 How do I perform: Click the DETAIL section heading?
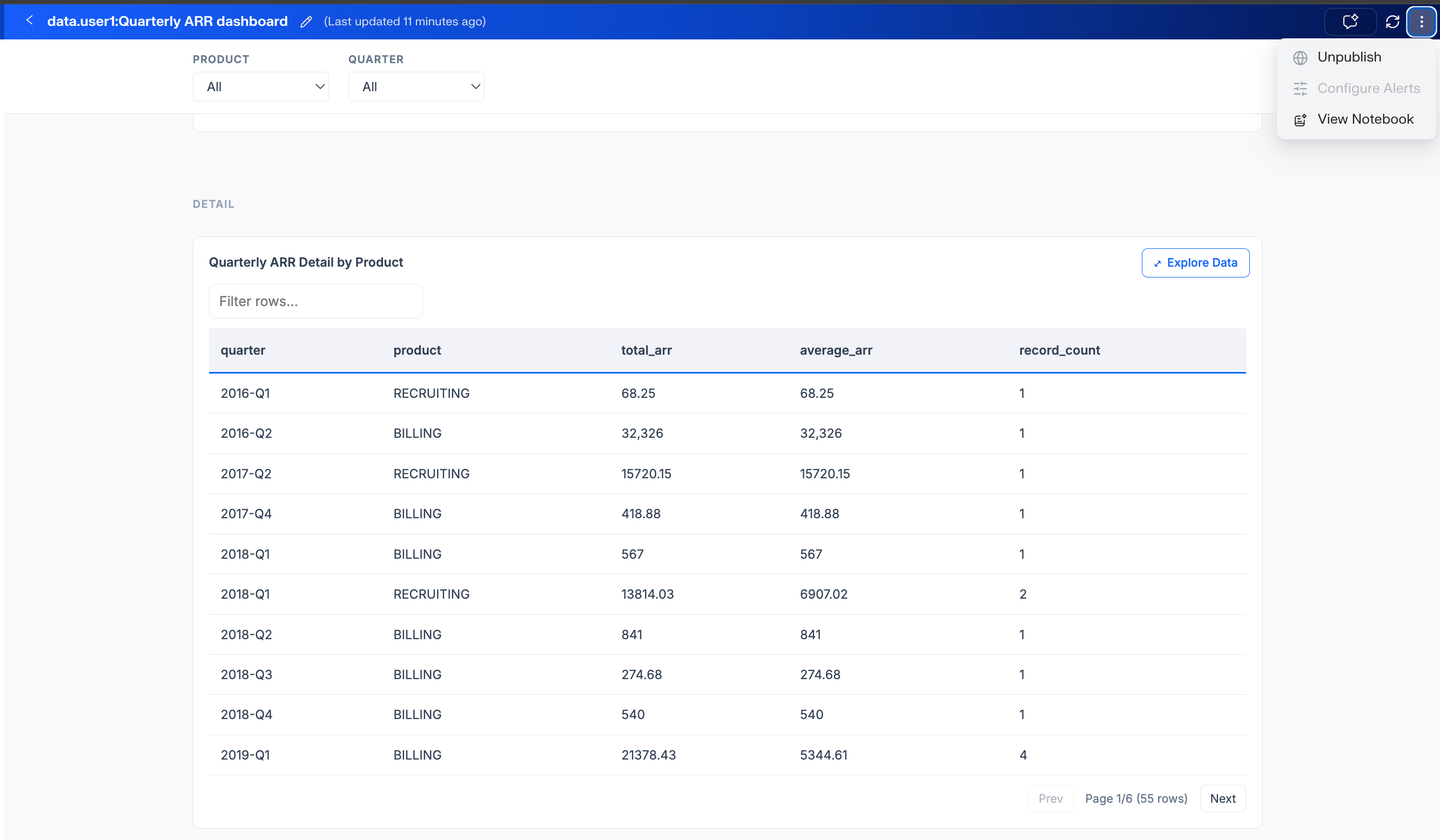pyautogui.click(x=213, y=205)
